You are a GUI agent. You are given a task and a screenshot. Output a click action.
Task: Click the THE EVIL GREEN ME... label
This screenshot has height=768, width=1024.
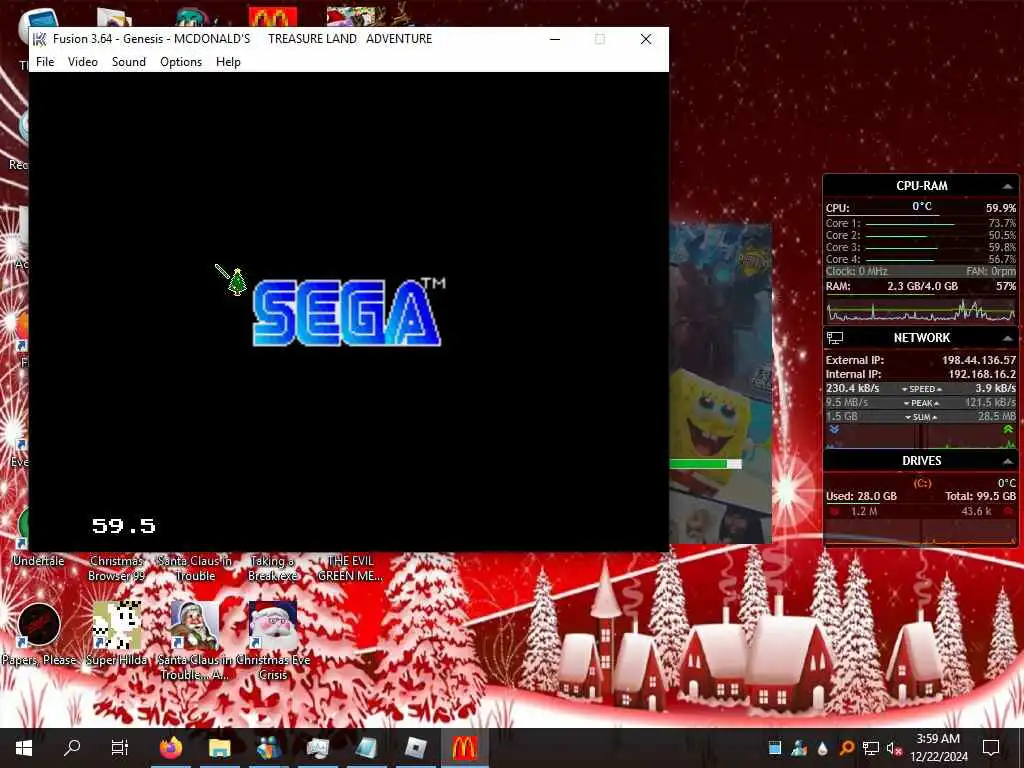[350, 568]
